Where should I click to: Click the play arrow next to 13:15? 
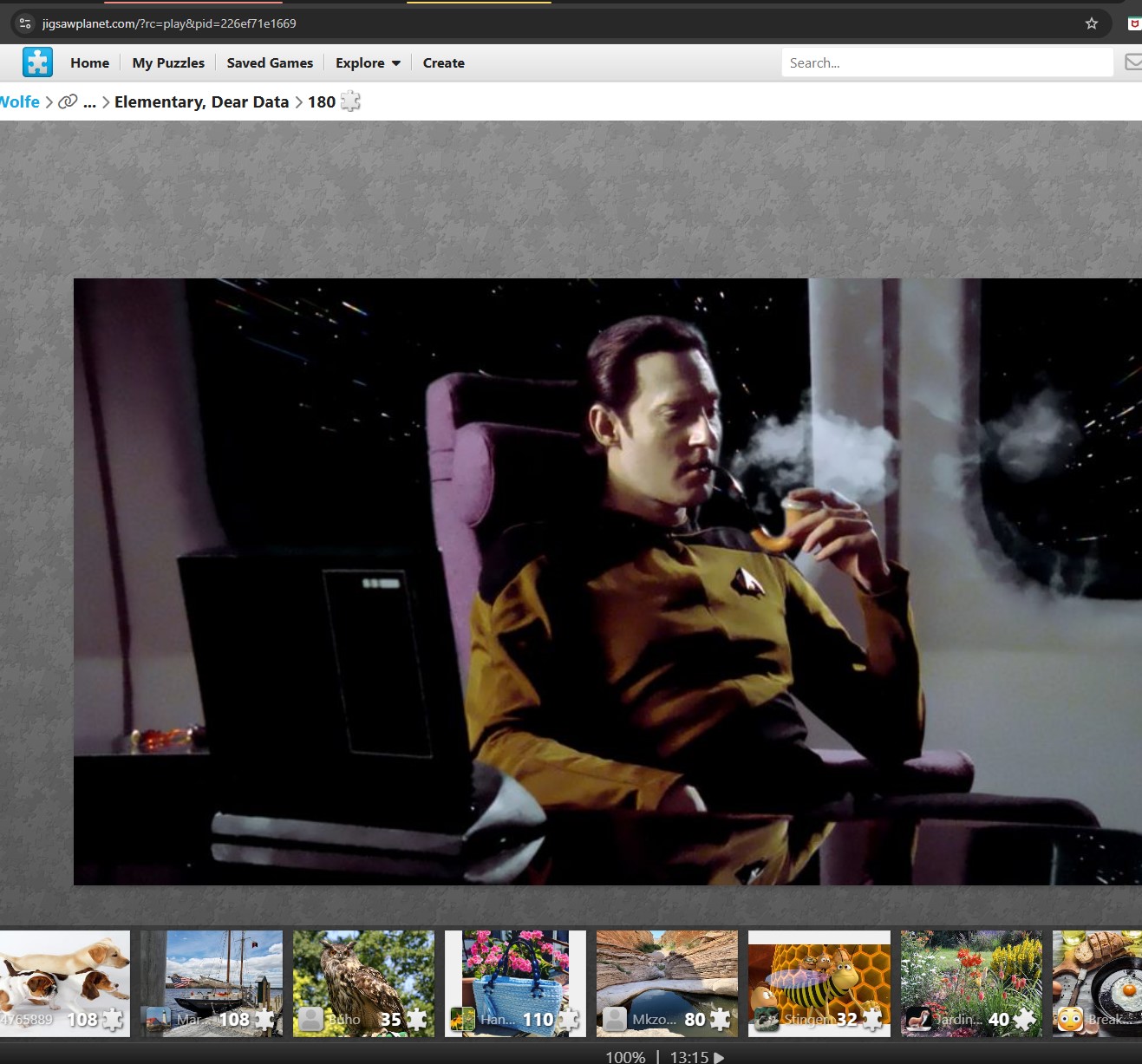(x=719, y=1057)
